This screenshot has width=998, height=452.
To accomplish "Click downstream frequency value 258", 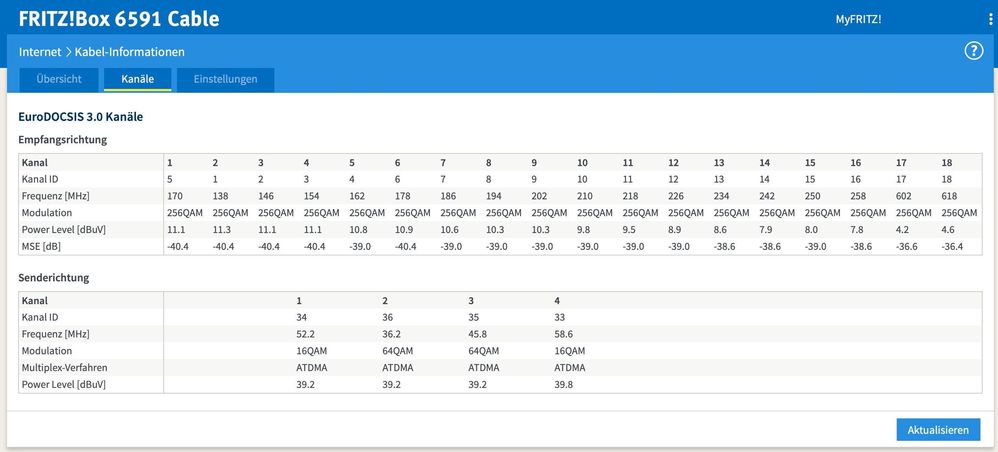I will point(859,196).
